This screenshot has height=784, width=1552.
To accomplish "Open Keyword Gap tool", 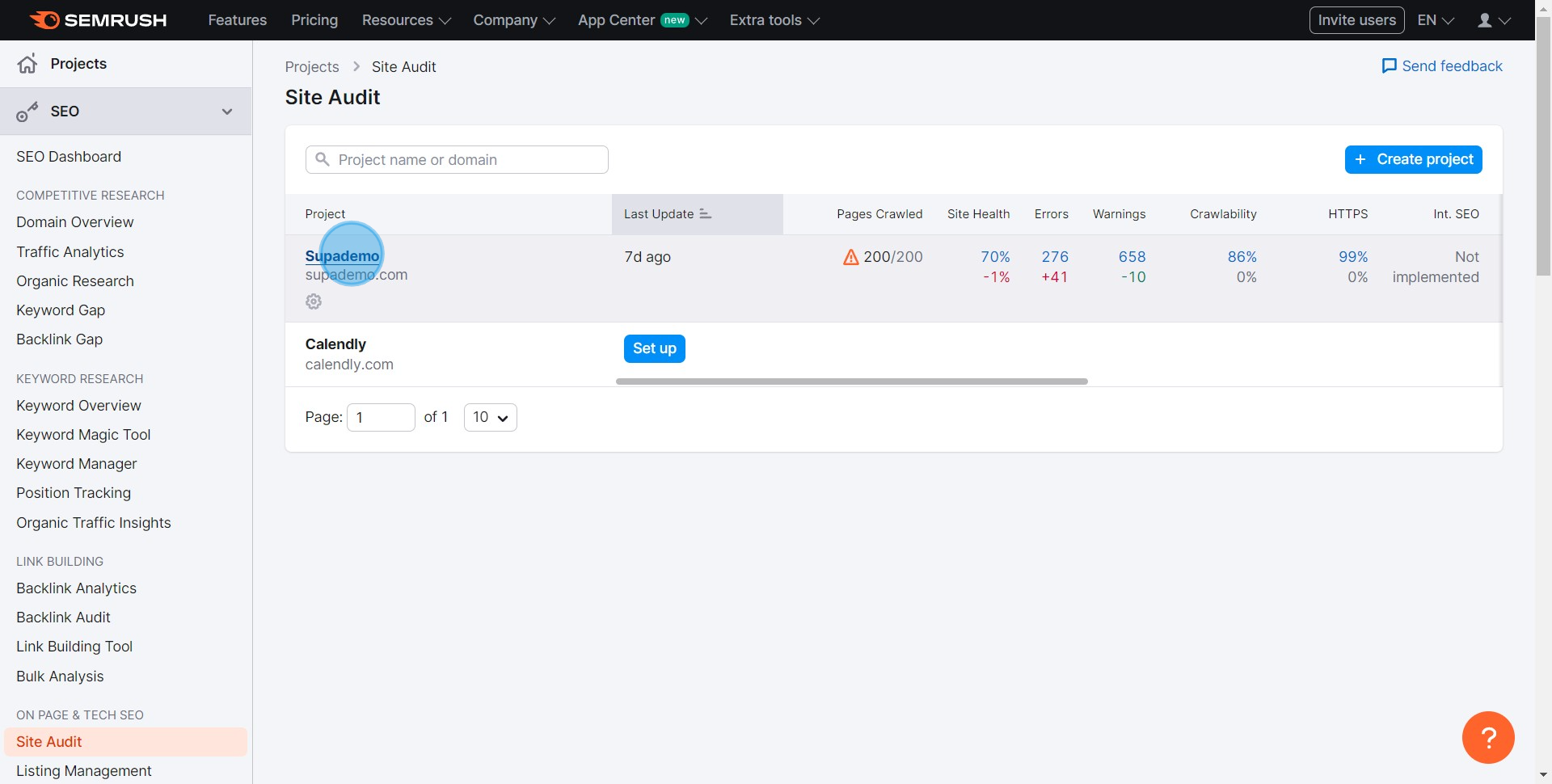I will (61, 310).
